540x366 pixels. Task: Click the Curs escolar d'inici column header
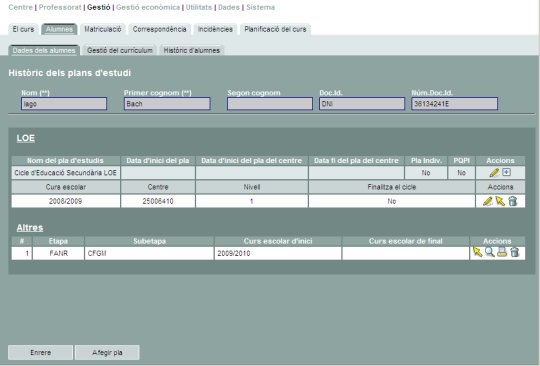(278, 241)
